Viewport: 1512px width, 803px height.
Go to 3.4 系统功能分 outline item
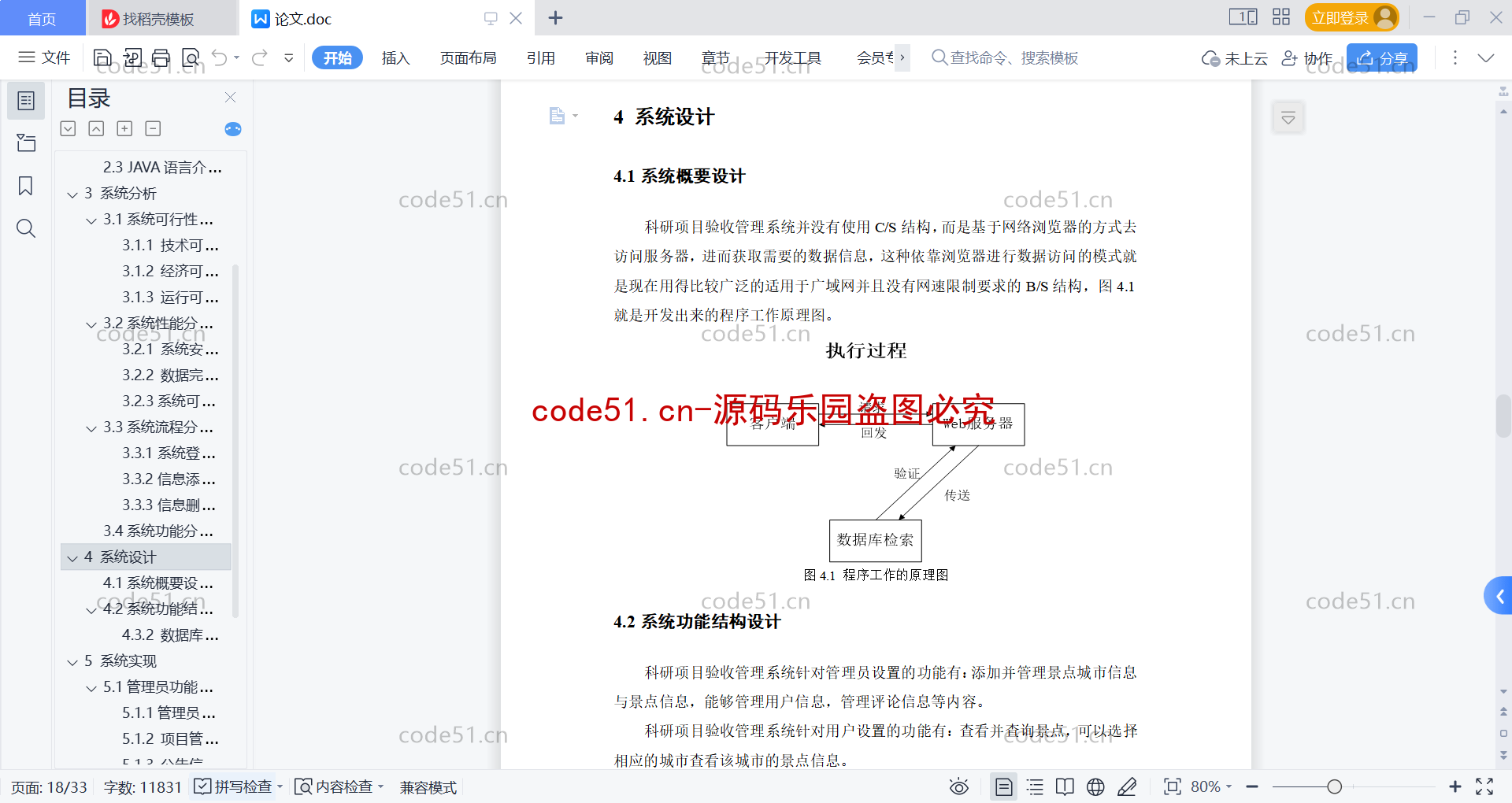158,531
